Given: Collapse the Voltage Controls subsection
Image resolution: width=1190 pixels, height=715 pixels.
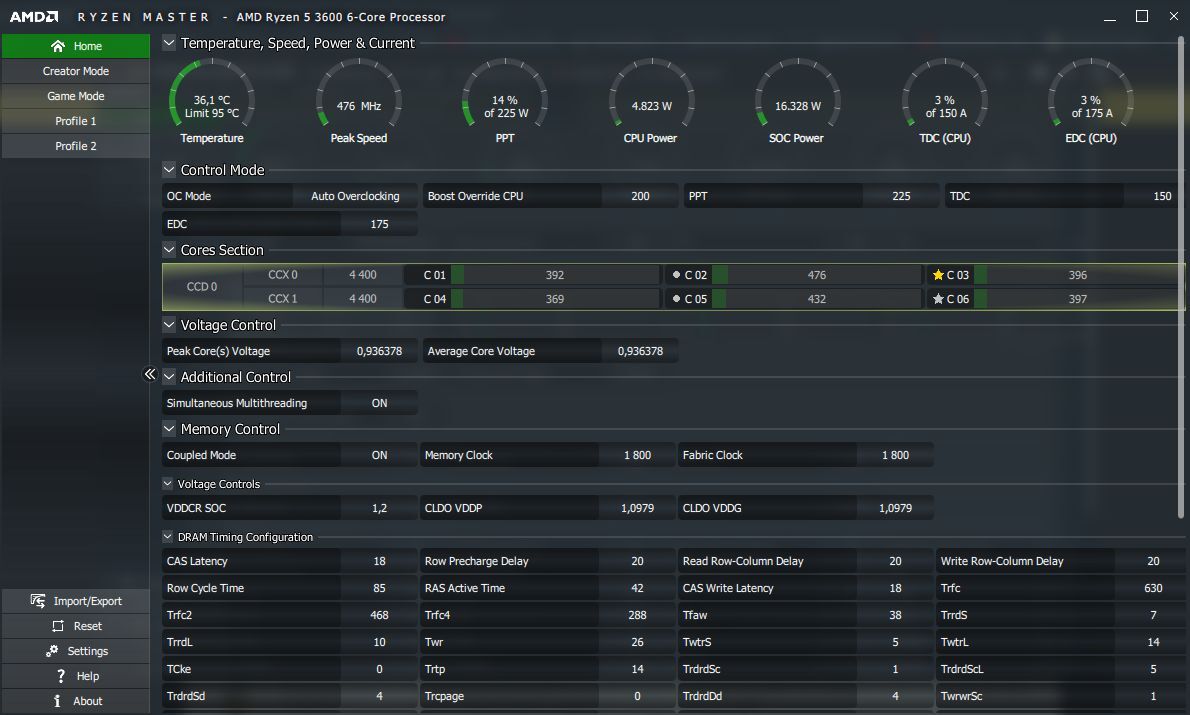Looking at the screenshot, I should (168, 483).
